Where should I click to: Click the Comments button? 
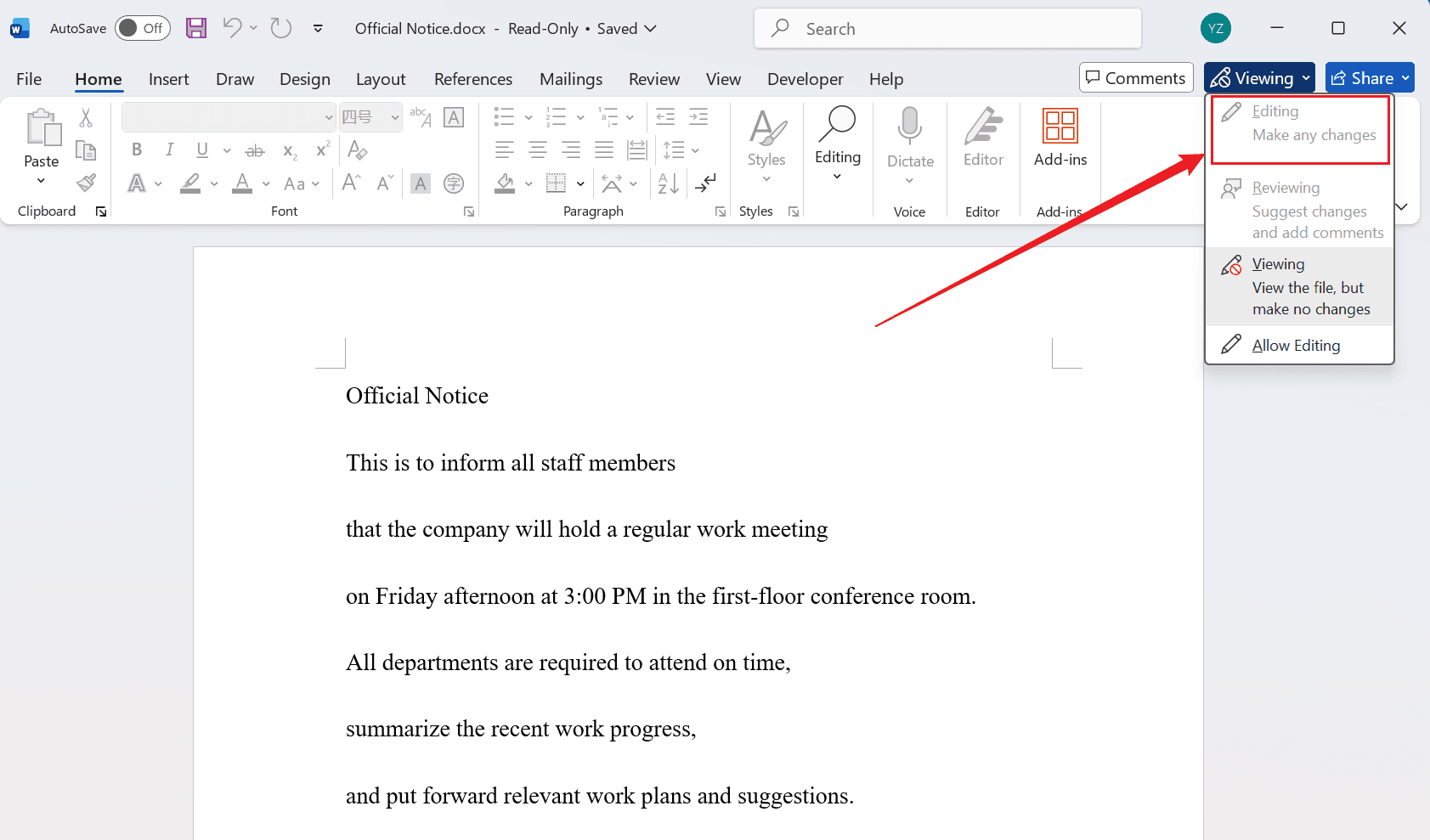1136,78
